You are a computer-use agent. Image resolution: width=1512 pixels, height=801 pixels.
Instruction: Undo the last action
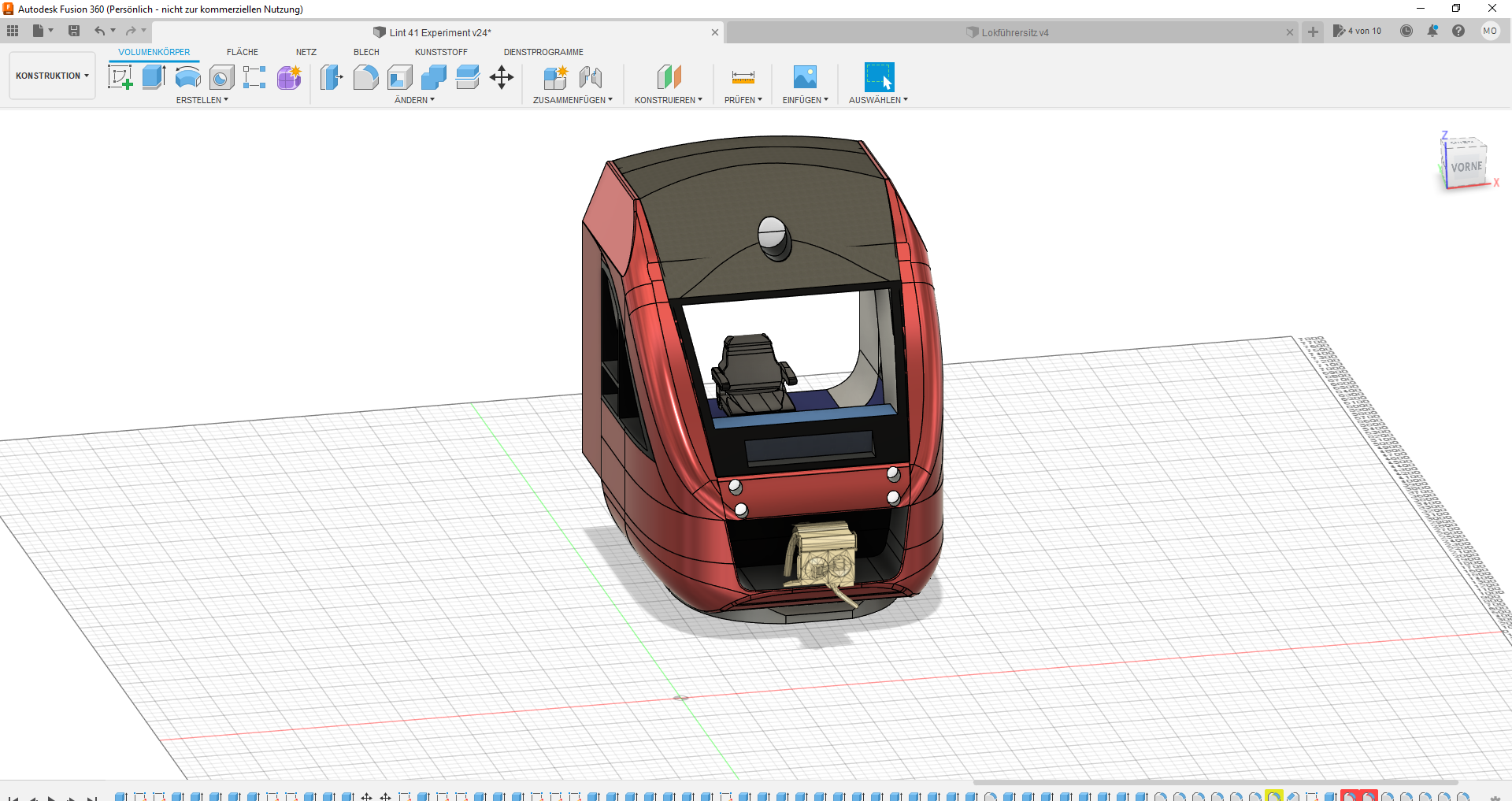tap(100, 31)
